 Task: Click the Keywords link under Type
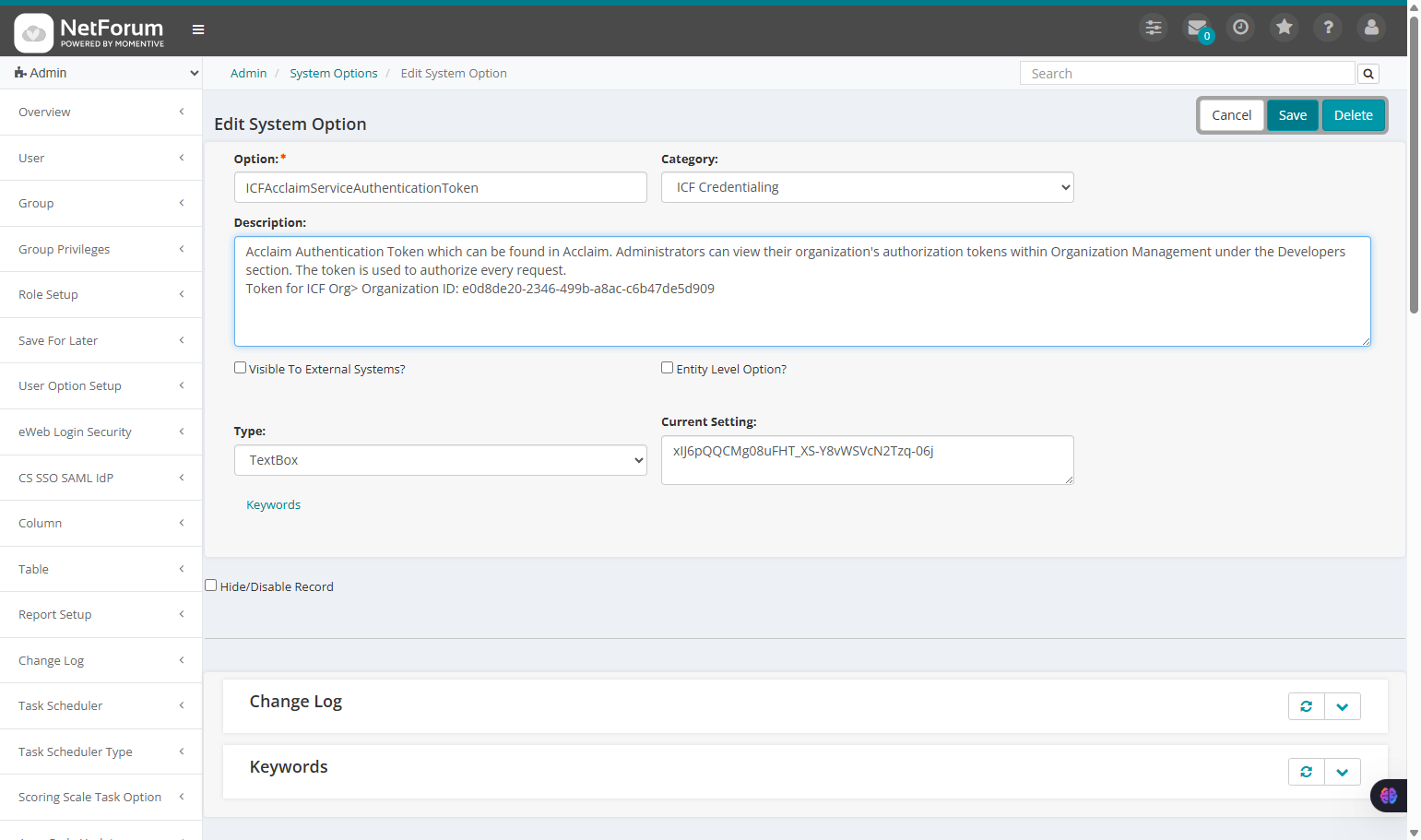[273, 505]
